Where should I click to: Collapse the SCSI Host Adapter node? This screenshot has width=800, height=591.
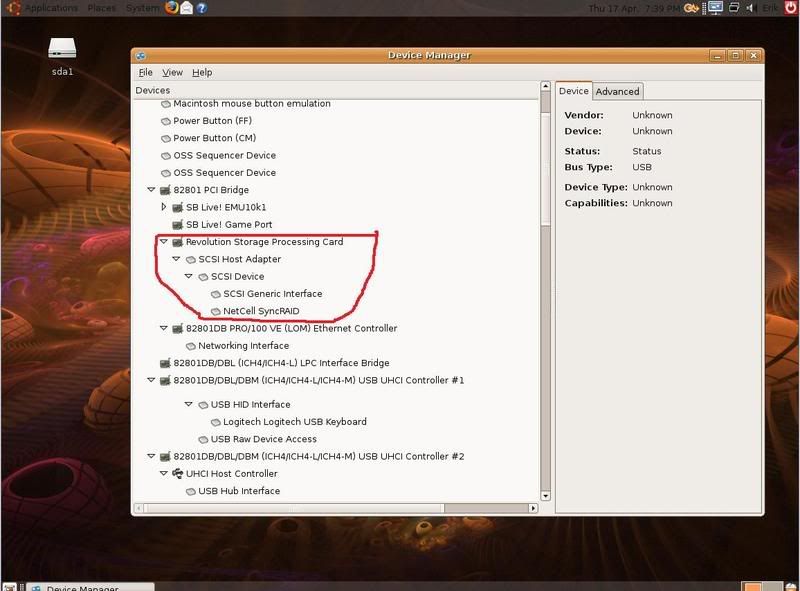(176, 259)
